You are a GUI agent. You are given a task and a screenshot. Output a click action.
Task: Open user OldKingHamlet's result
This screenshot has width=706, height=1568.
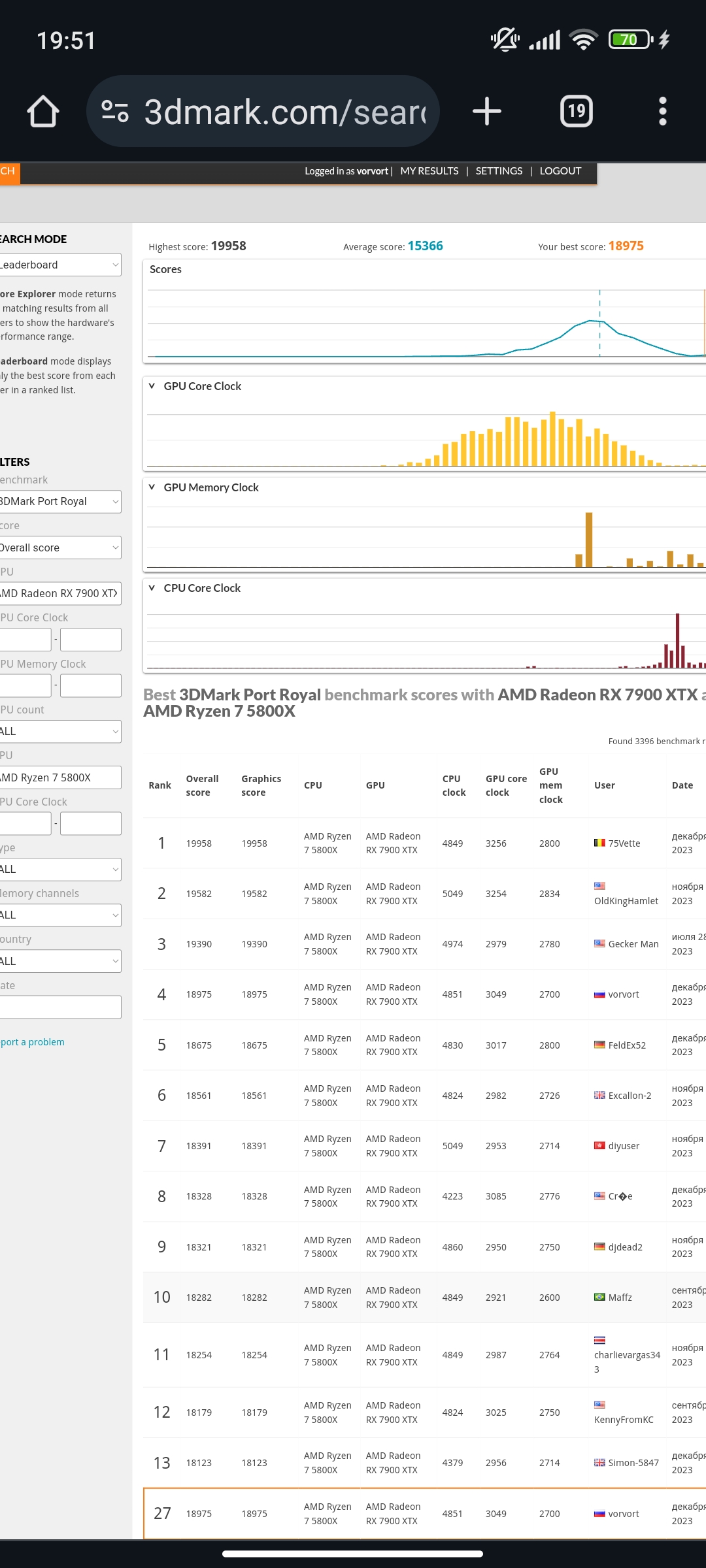click(x=626, y=901)
